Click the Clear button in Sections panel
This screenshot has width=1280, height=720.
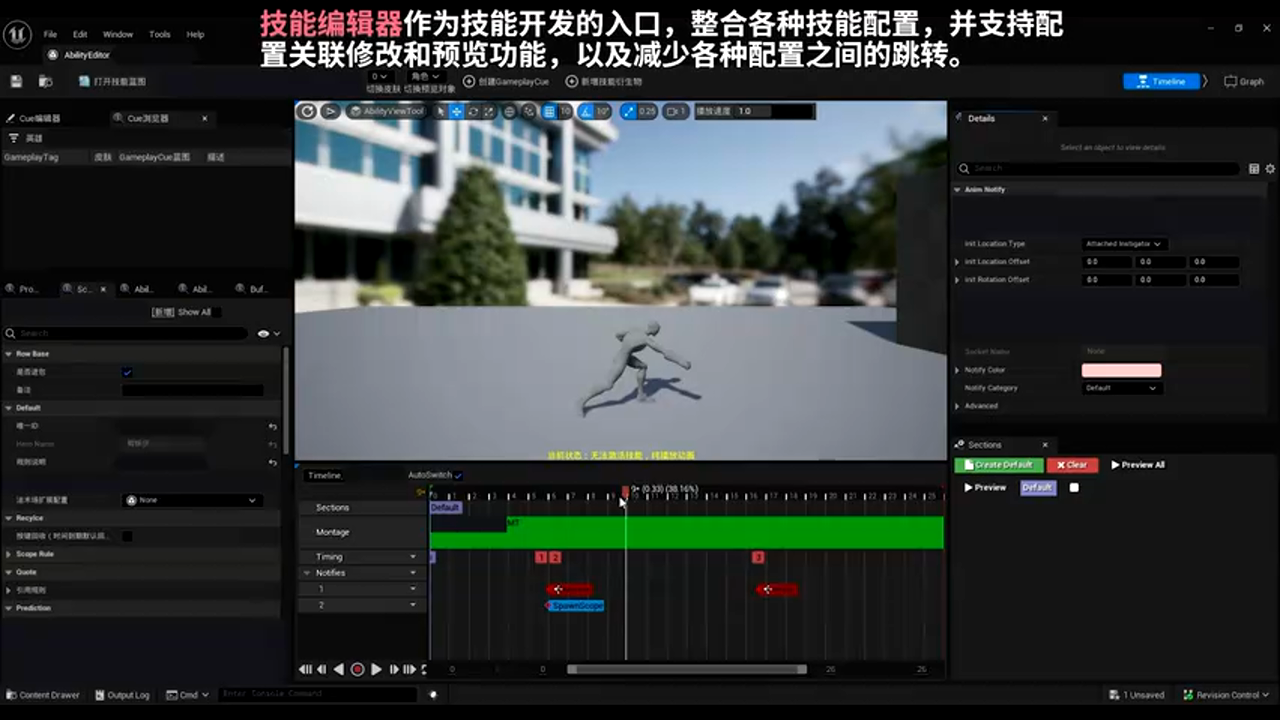1072,465
